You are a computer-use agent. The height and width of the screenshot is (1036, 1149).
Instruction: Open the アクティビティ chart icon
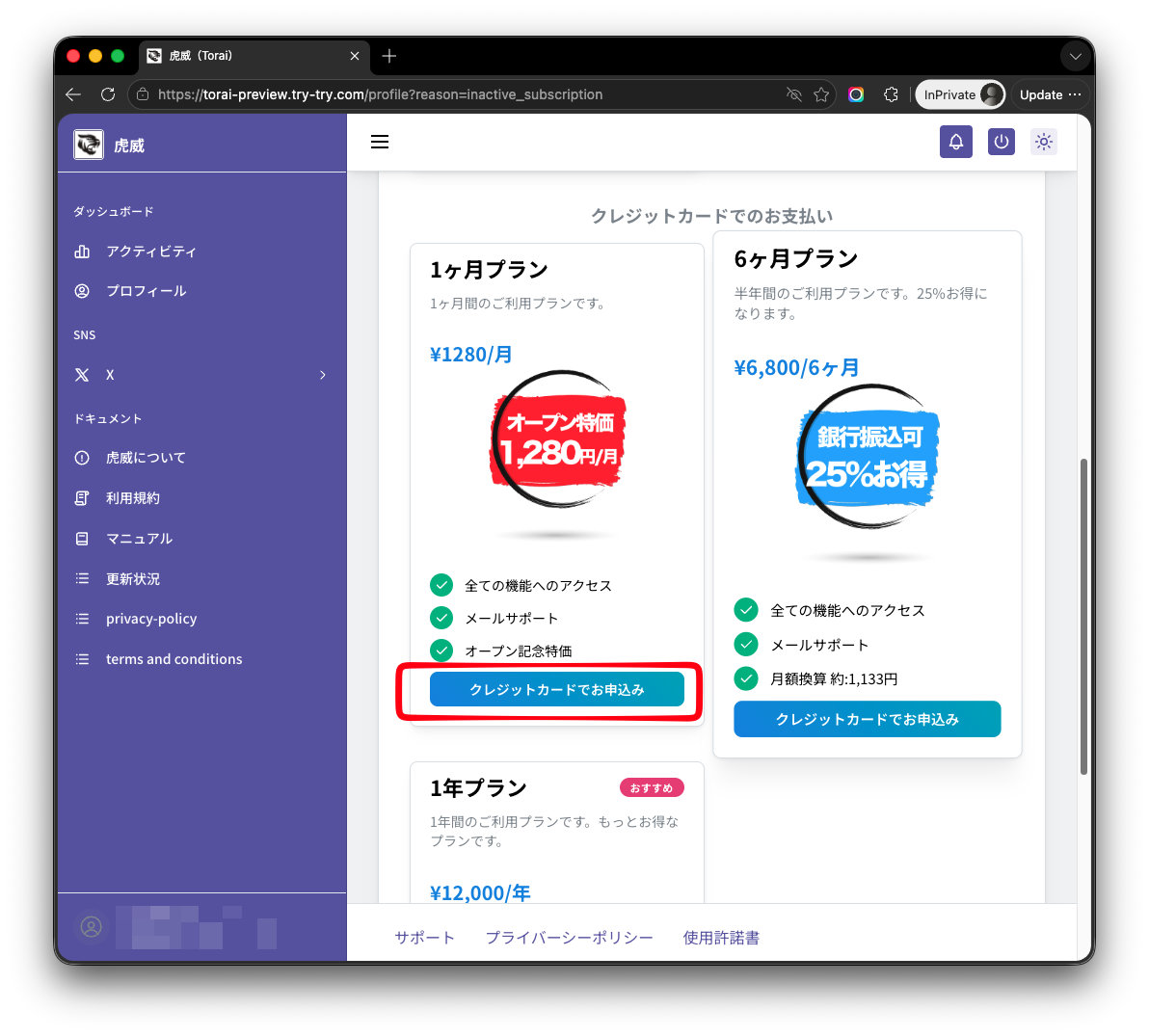(x=82, y=252)
